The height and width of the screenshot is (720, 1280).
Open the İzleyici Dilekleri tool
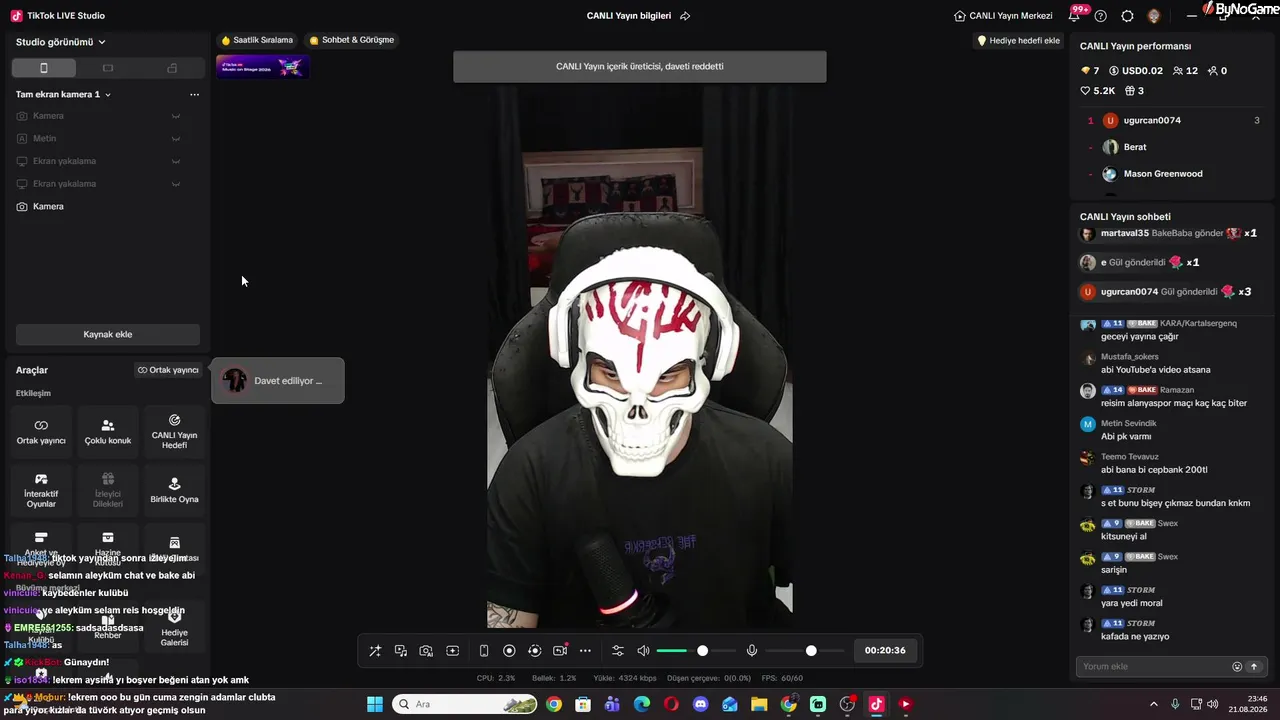coord(108,491)
